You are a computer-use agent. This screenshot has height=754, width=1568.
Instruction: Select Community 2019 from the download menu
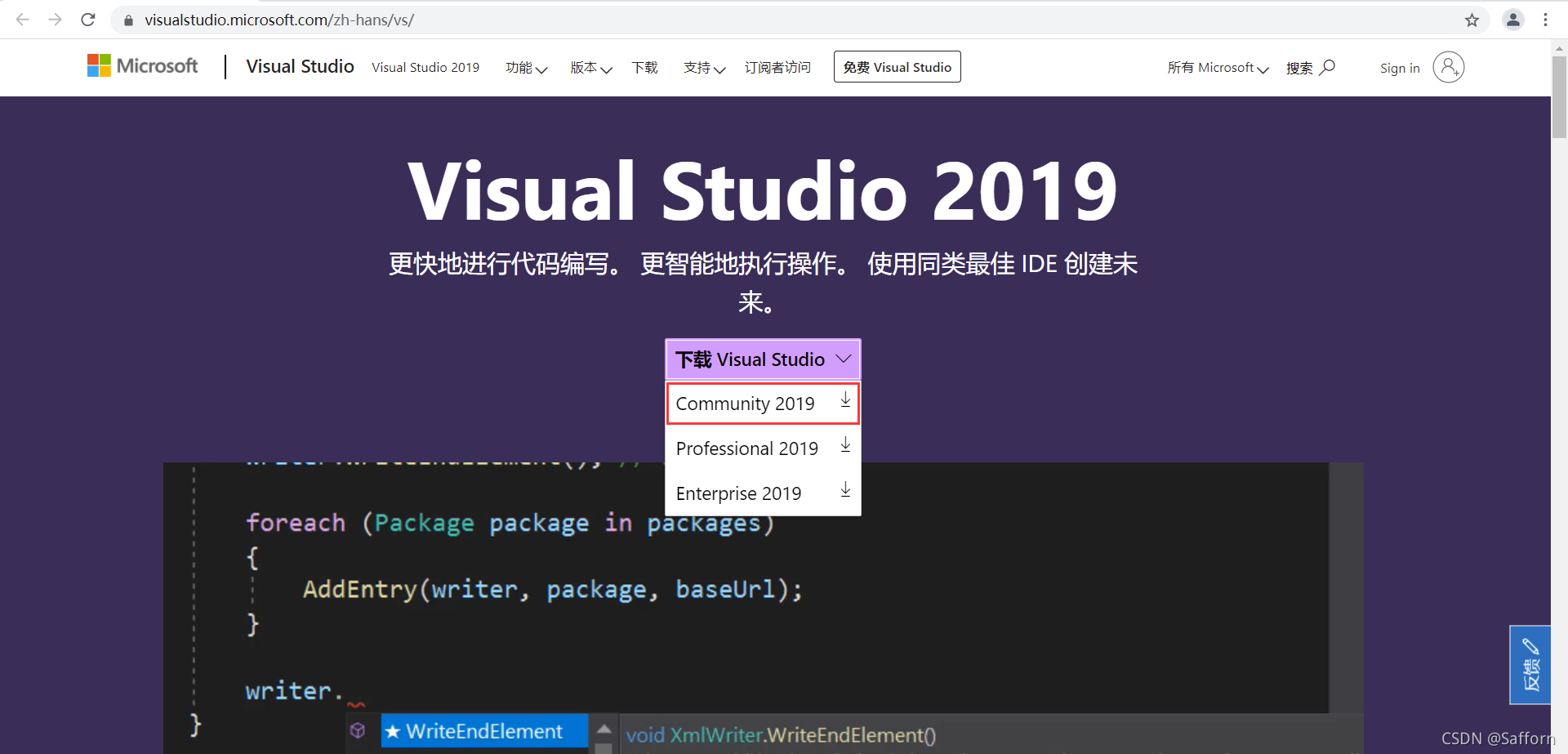pos(763,404)
